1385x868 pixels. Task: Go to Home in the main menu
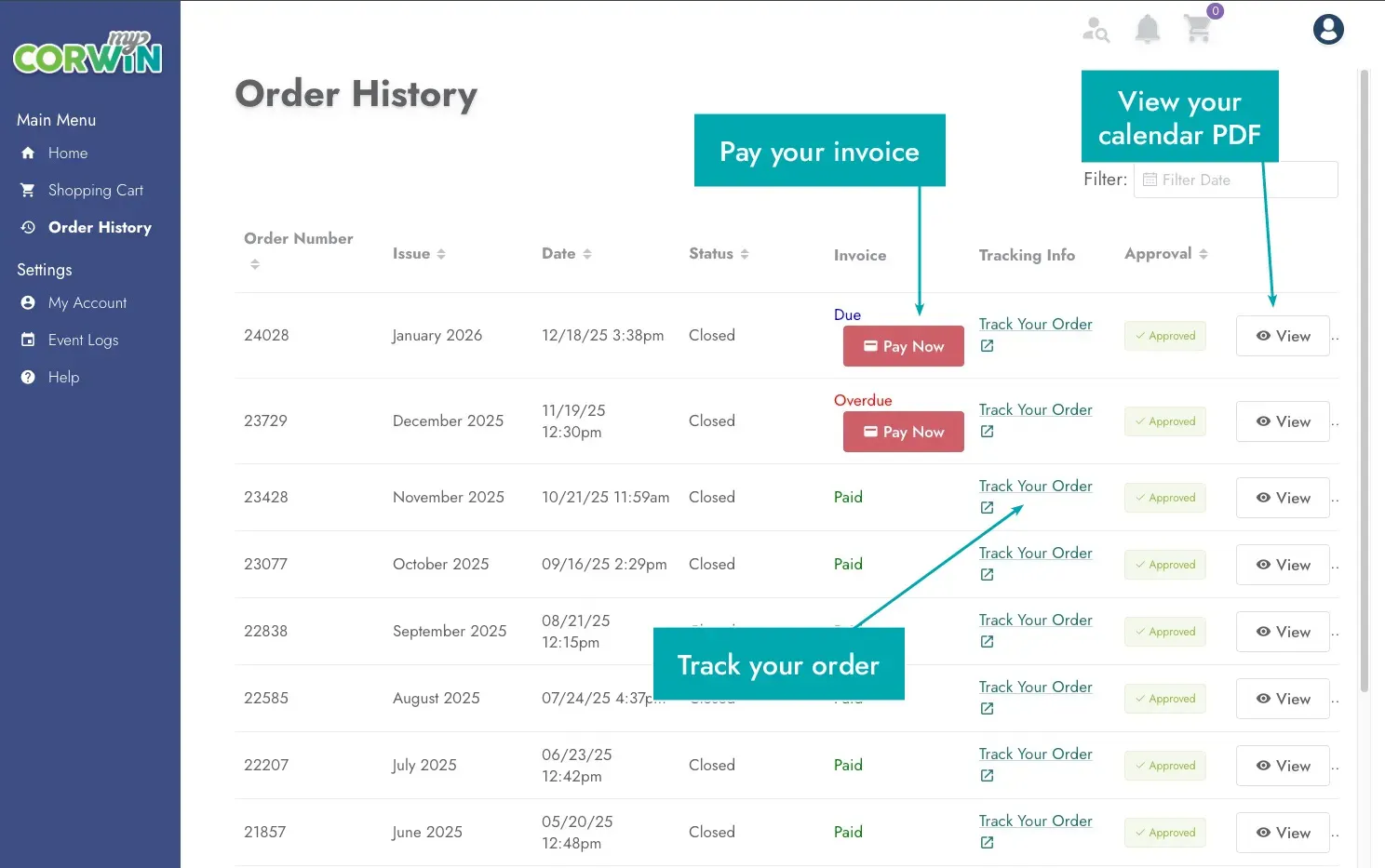click(x=68, y=154)
